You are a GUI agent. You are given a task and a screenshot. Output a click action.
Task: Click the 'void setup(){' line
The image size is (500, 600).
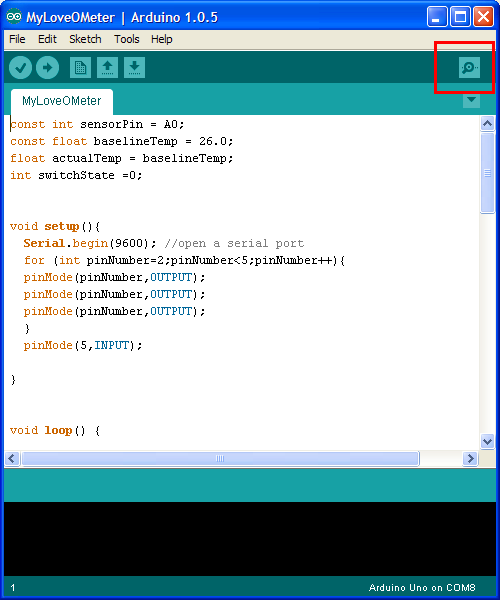55,226
